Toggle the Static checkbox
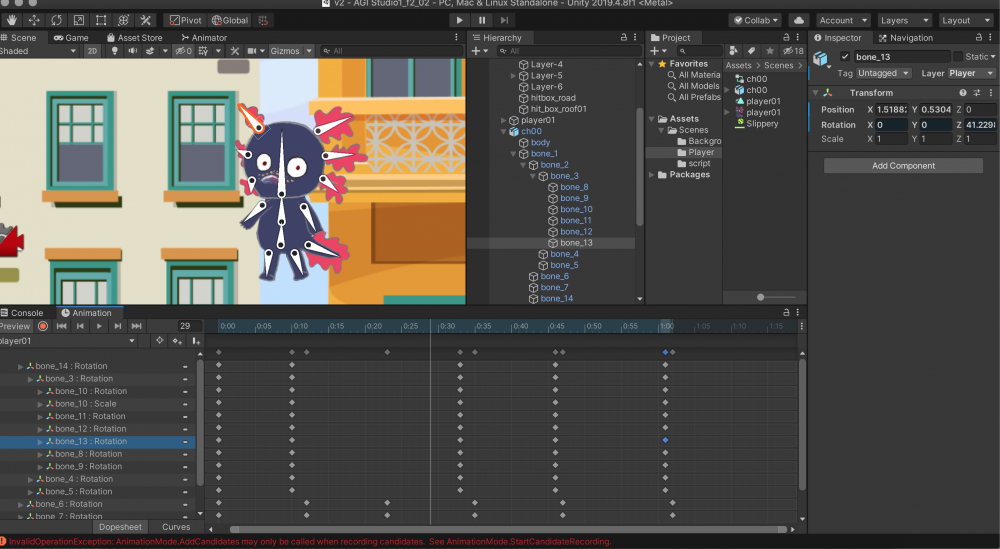This screenshot has width=1000, height=549. 957,57
